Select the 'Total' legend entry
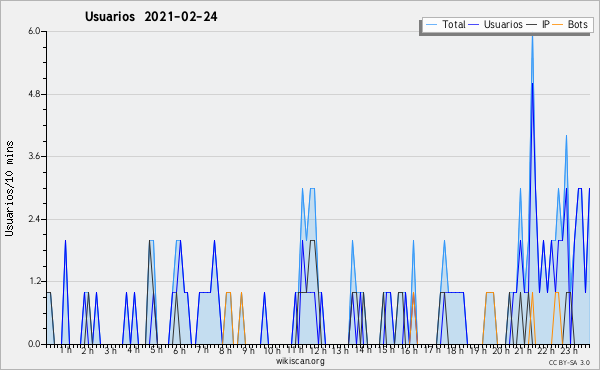The height and width of the screenshot is (370, 600). 453,24
